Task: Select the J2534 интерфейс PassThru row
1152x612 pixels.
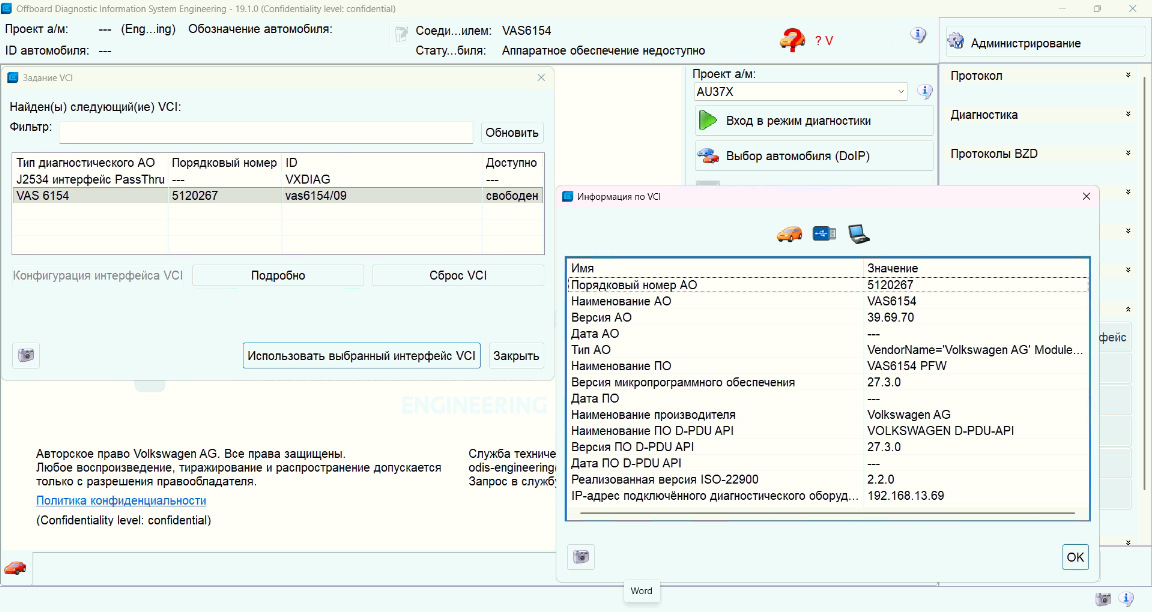Action: click(x=278, y=179)
